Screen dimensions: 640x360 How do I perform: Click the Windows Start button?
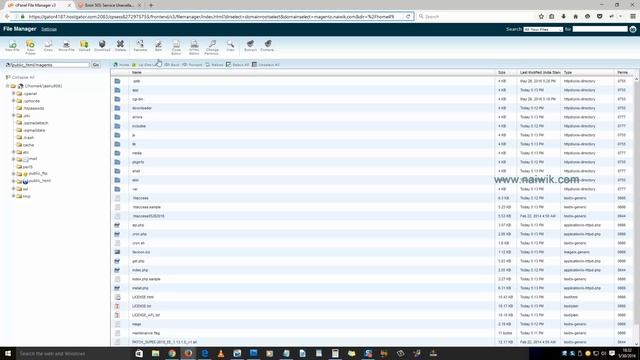point(8,353)
